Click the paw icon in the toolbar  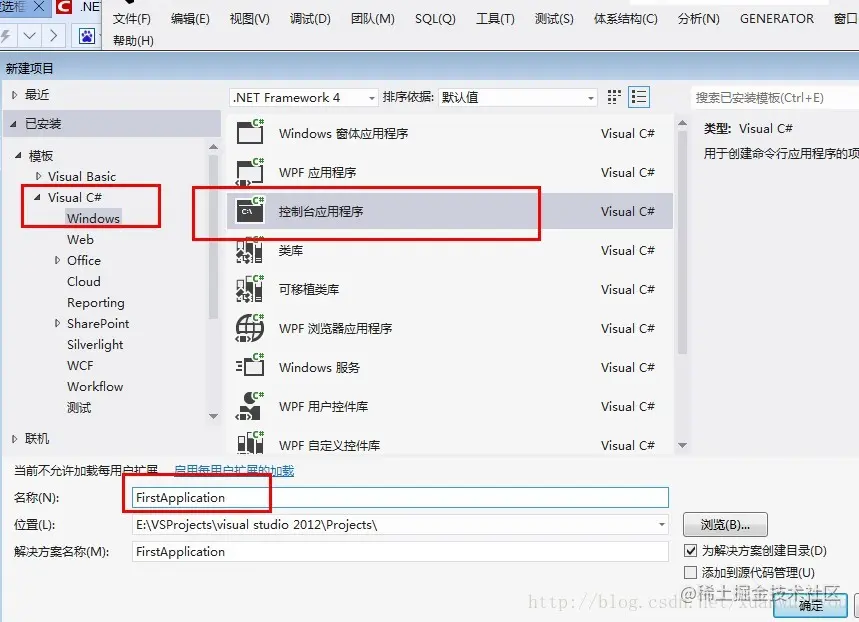[x=87, y=37]
